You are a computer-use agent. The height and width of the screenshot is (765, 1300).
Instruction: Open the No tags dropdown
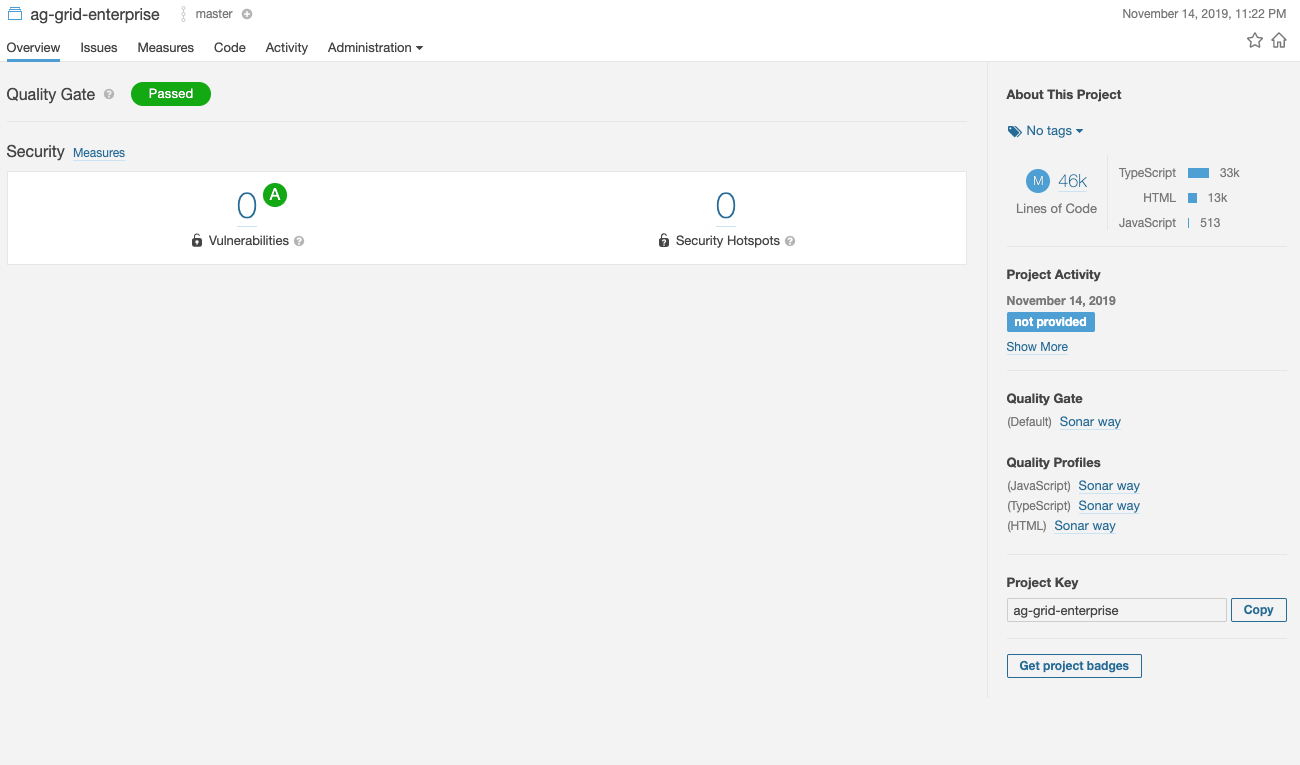(1054, 131)
